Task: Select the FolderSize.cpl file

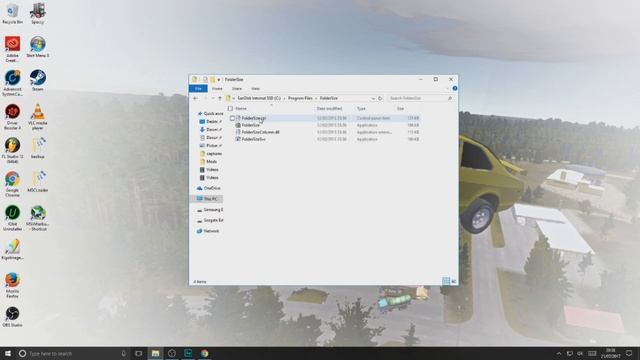Action: [x=254, y=118]
